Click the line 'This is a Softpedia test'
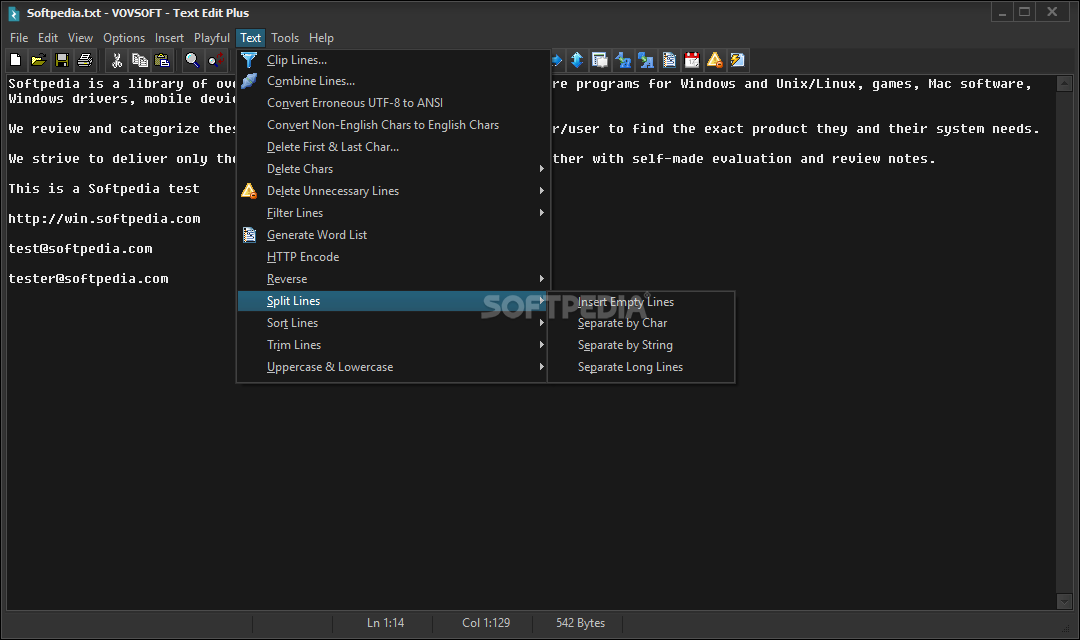Viewport: 1080px width, 640px height. click(x=104, y=189)
